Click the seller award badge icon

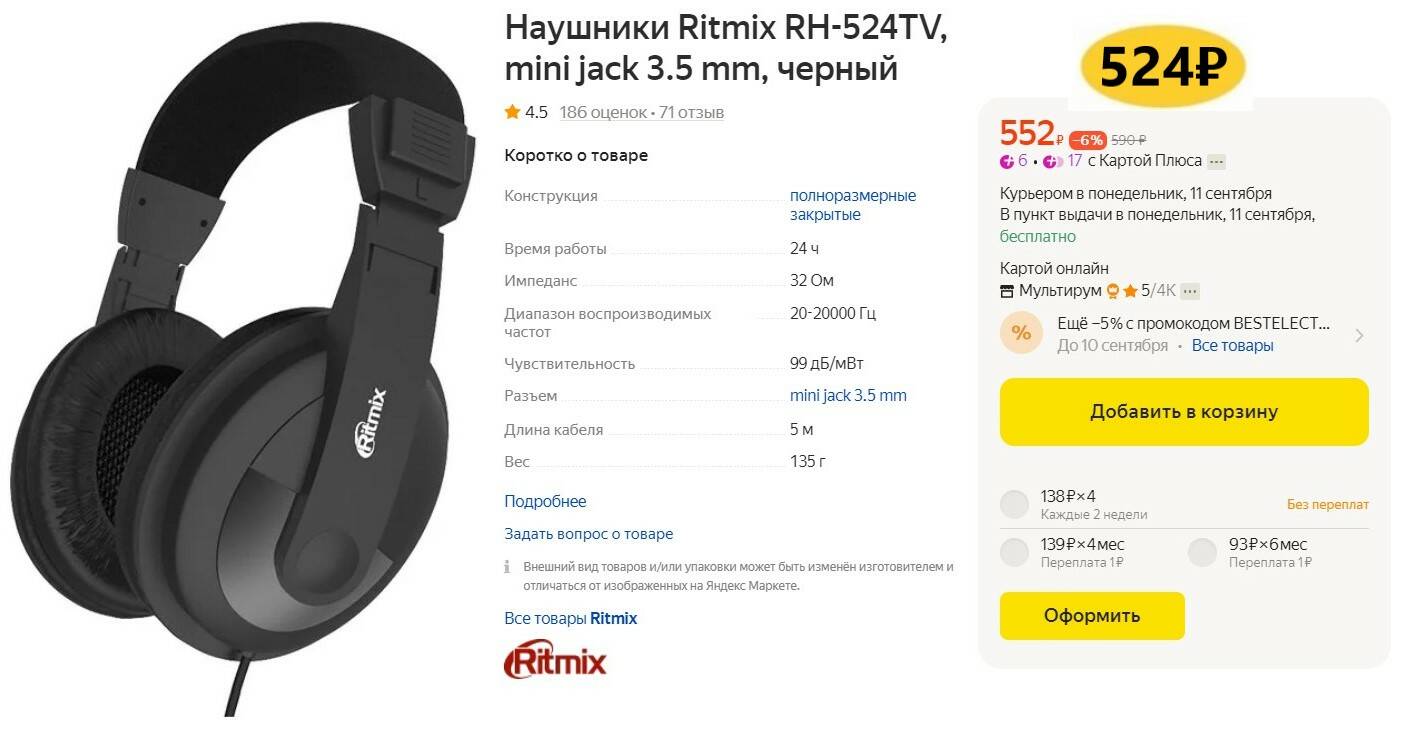click(x=1112, y=291)
